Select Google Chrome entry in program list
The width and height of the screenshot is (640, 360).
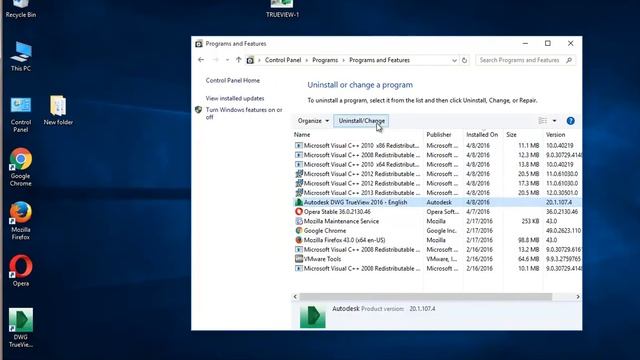point(438,231)
